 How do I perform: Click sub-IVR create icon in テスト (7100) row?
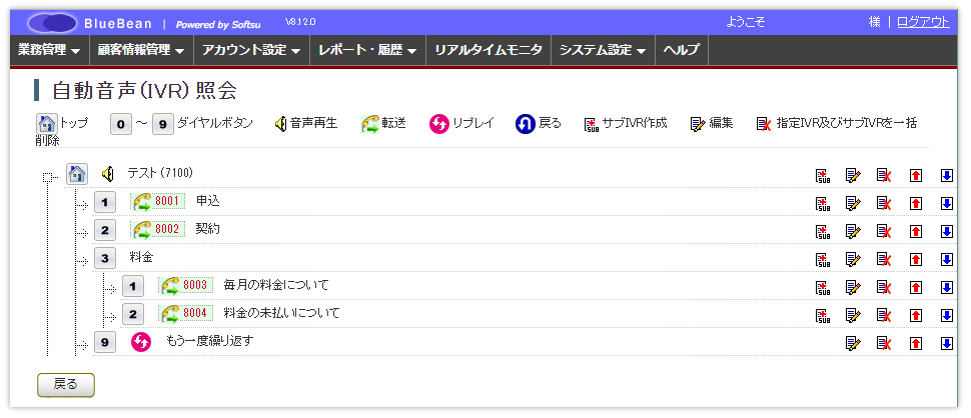coord(822,176)
